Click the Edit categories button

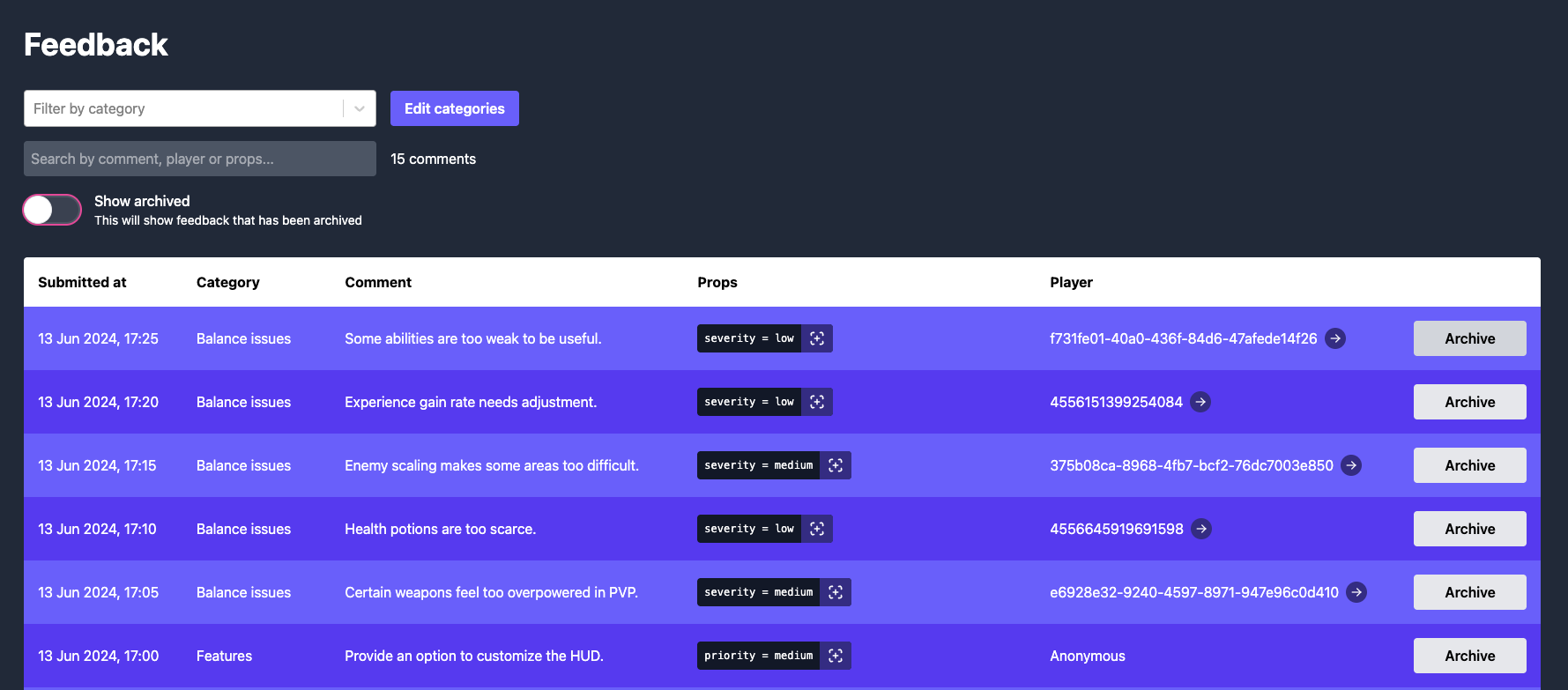click(454, 108)
